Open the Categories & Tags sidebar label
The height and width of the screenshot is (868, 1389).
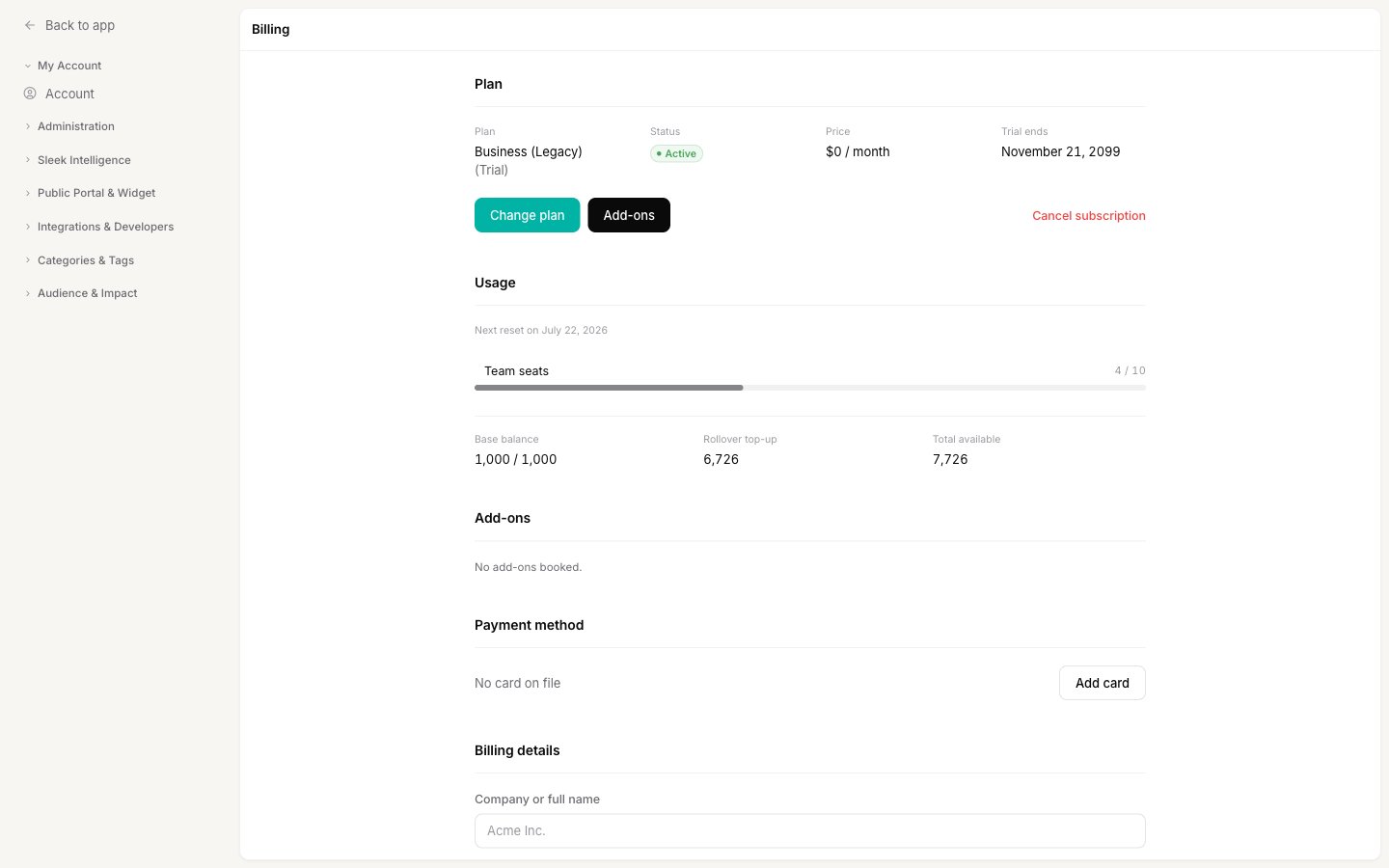tap(86, 260)
